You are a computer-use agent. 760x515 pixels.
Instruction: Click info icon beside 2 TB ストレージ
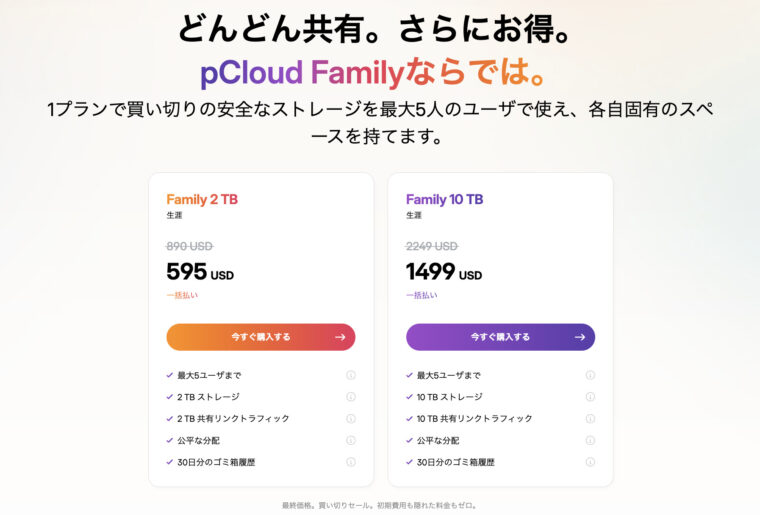click(351, 397)
